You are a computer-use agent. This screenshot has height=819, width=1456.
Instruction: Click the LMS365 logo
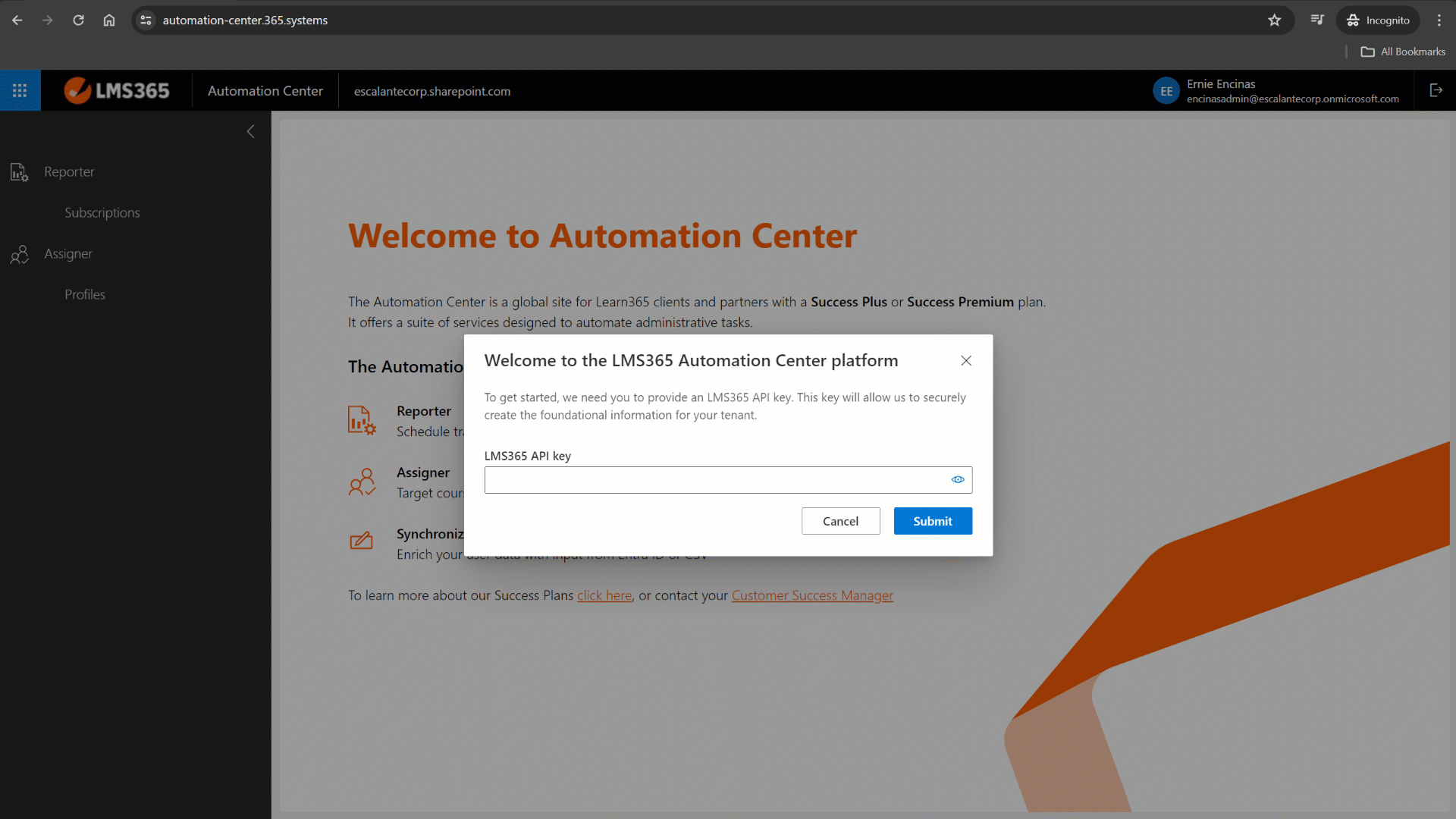pos(115,90)
